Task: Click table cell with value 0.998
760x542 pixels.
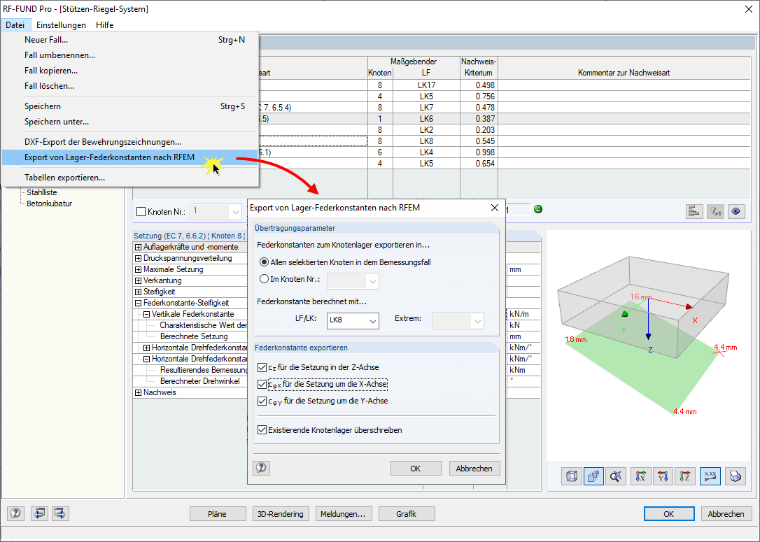Action: tap(479, 152)
